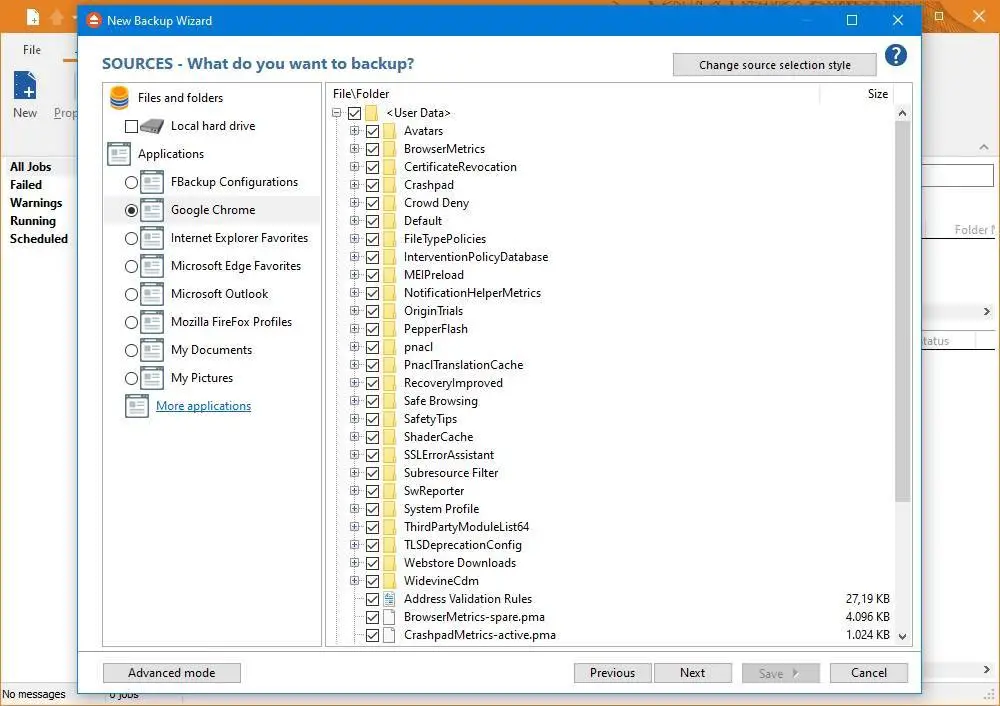Expand the Crowd Deny folder node
The width and height of the screenshot is (1000, 706).
[355, 203]
